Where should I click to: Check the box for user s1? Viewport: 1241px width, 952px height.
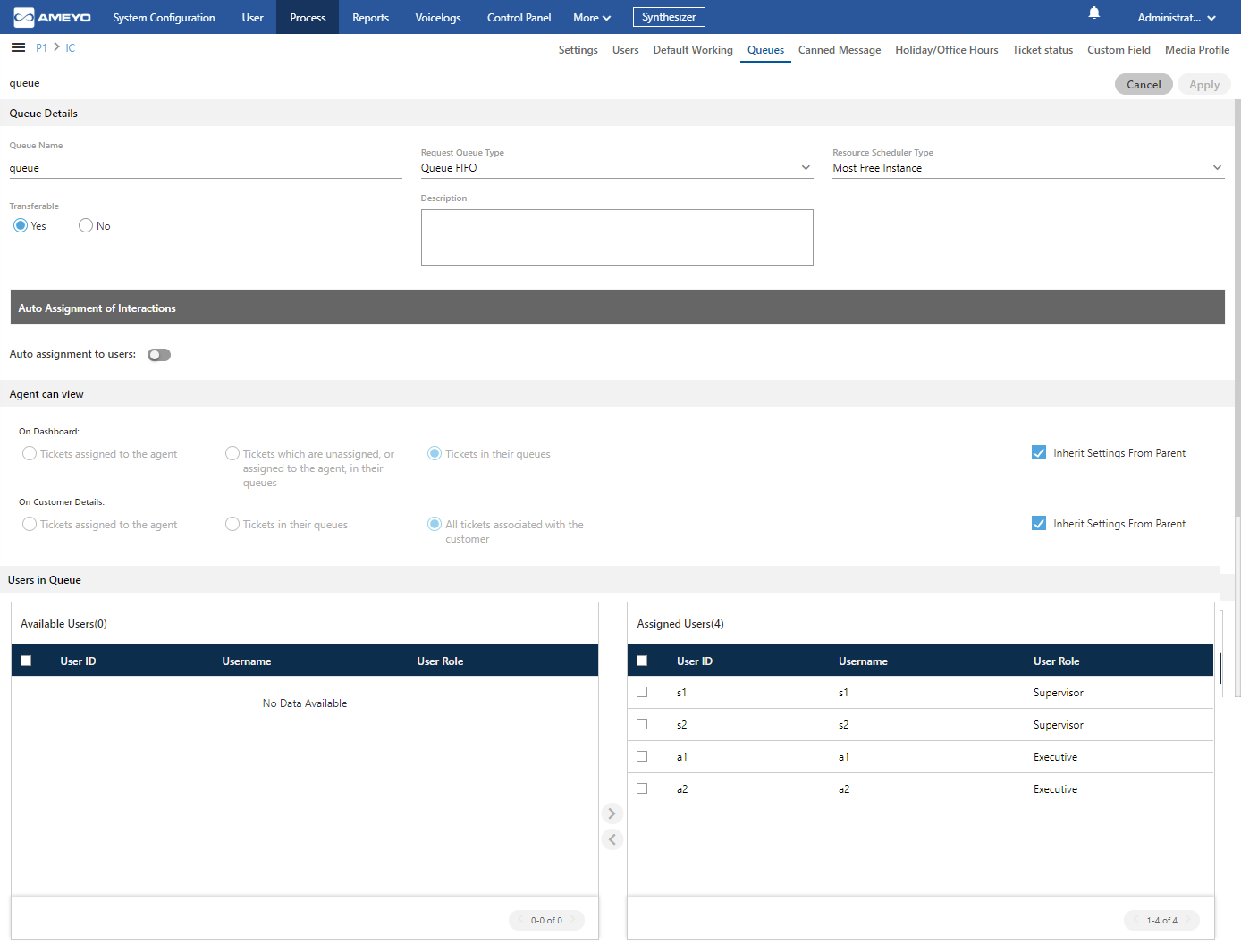point(642,693)
